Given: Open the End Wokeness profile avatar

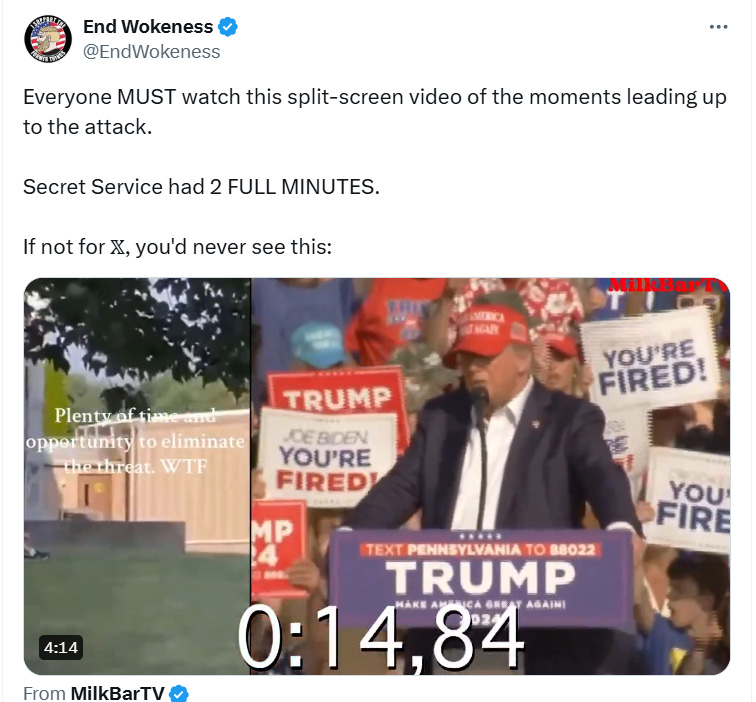Looking at the screenshot, I should pyautogui.click(x=48, y=39).
